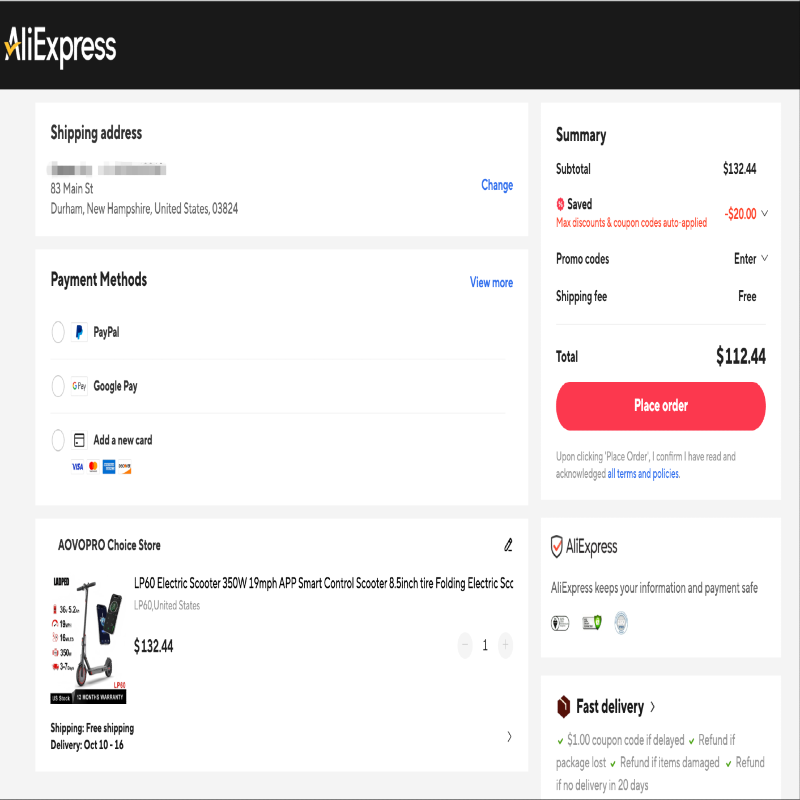Image resolution: width=800 pixels, height=800 pixels.
Task: Click the edit pencil icon for AOVOPRO store
Action: click(508, 545)
